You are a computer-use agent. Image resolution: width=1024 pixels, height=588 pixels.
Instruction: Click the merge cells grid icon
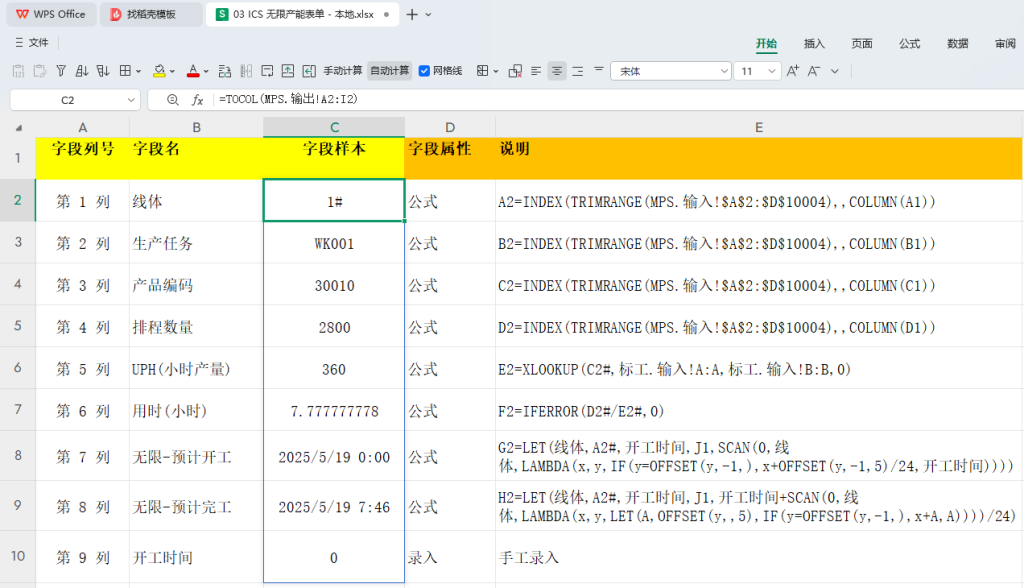coord(483,71)
